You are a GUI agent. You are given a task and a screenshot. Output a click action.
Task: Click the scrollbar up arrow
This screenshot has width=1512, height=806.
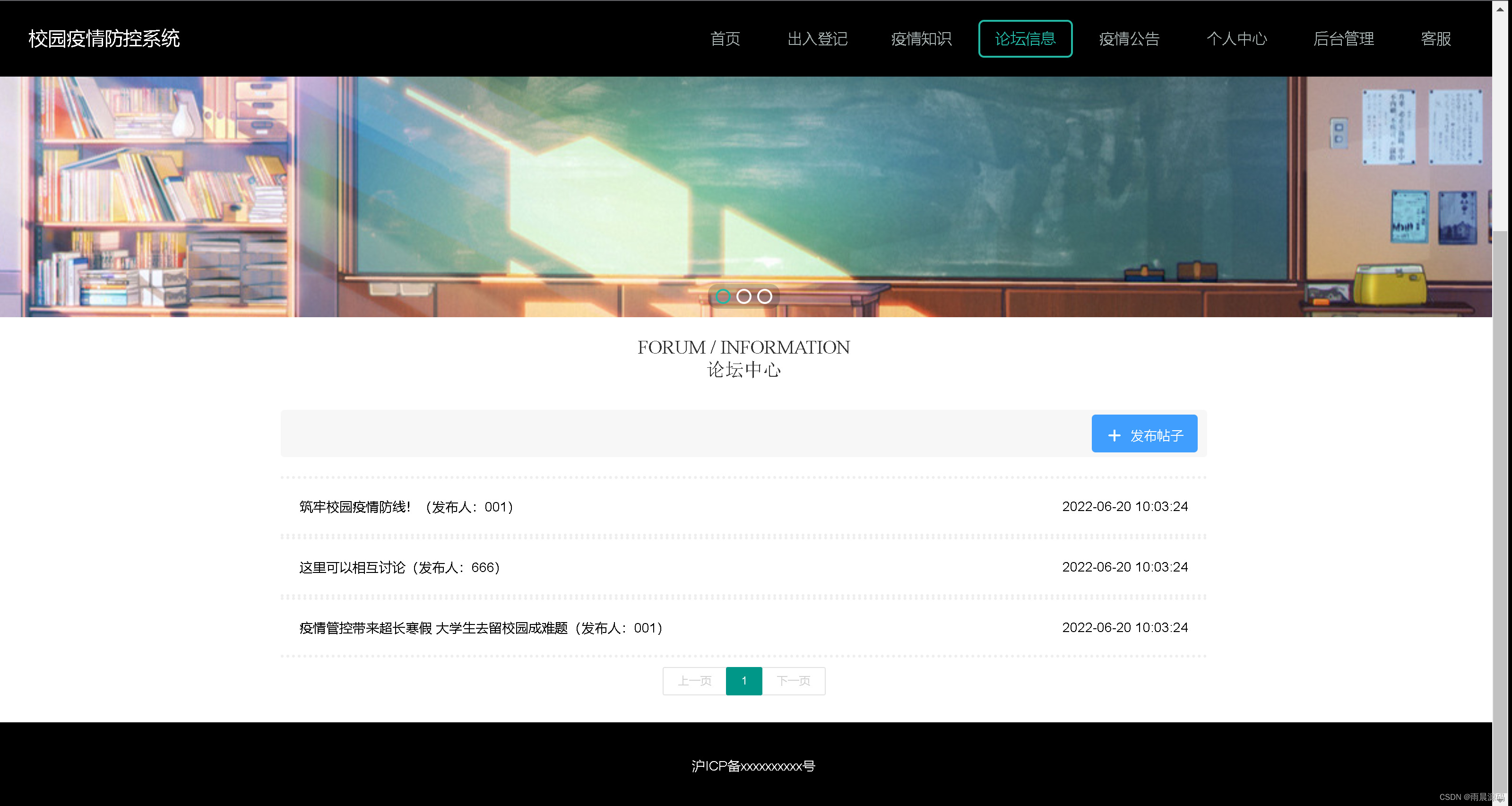(1500, 9)
